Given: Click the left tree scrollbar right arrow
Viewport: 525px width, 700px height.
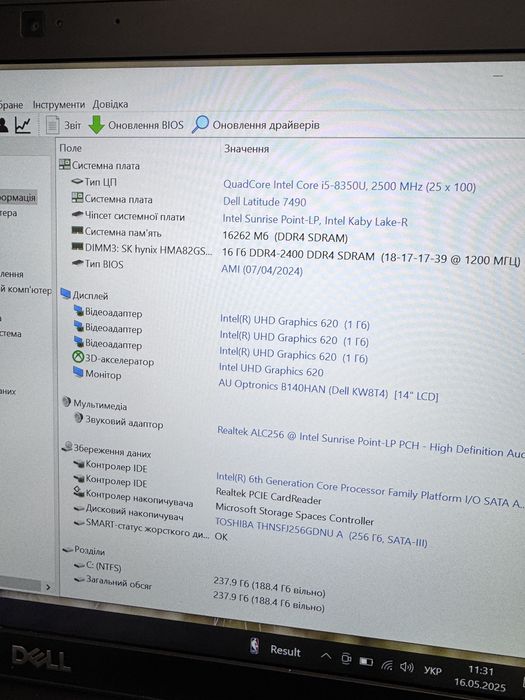Looking at the screenshot, I should pyautogui.click(x=48, y=588).
